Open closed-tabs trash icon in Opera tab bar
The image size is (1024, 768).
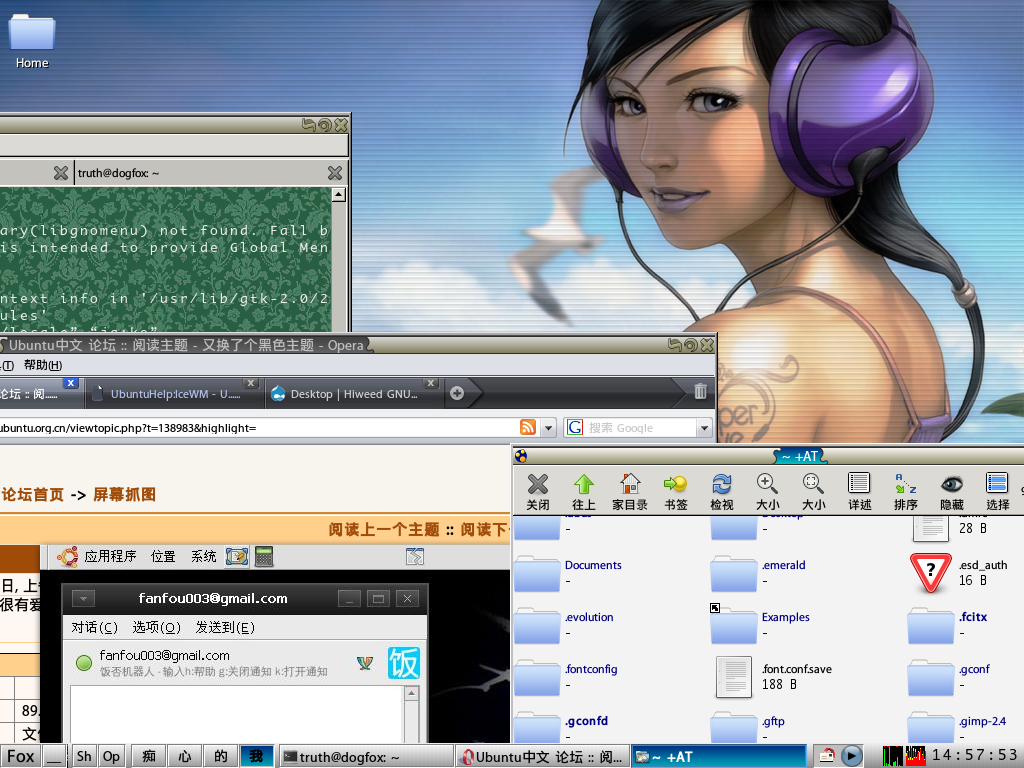pyautogui.click(x=700, y=391)
